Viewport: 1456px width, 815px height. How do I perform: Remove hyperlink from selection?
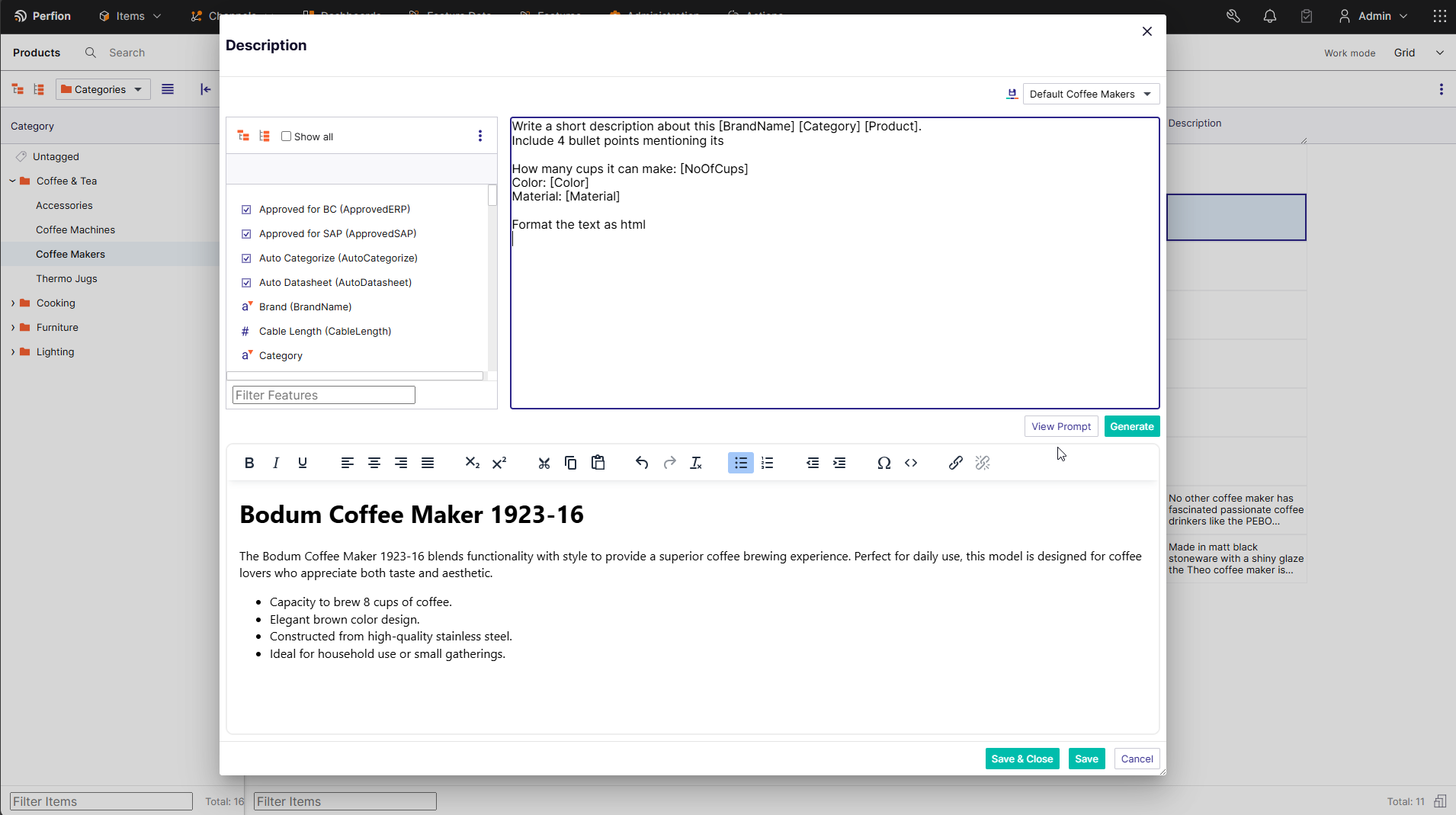click(x=983, y=463)
